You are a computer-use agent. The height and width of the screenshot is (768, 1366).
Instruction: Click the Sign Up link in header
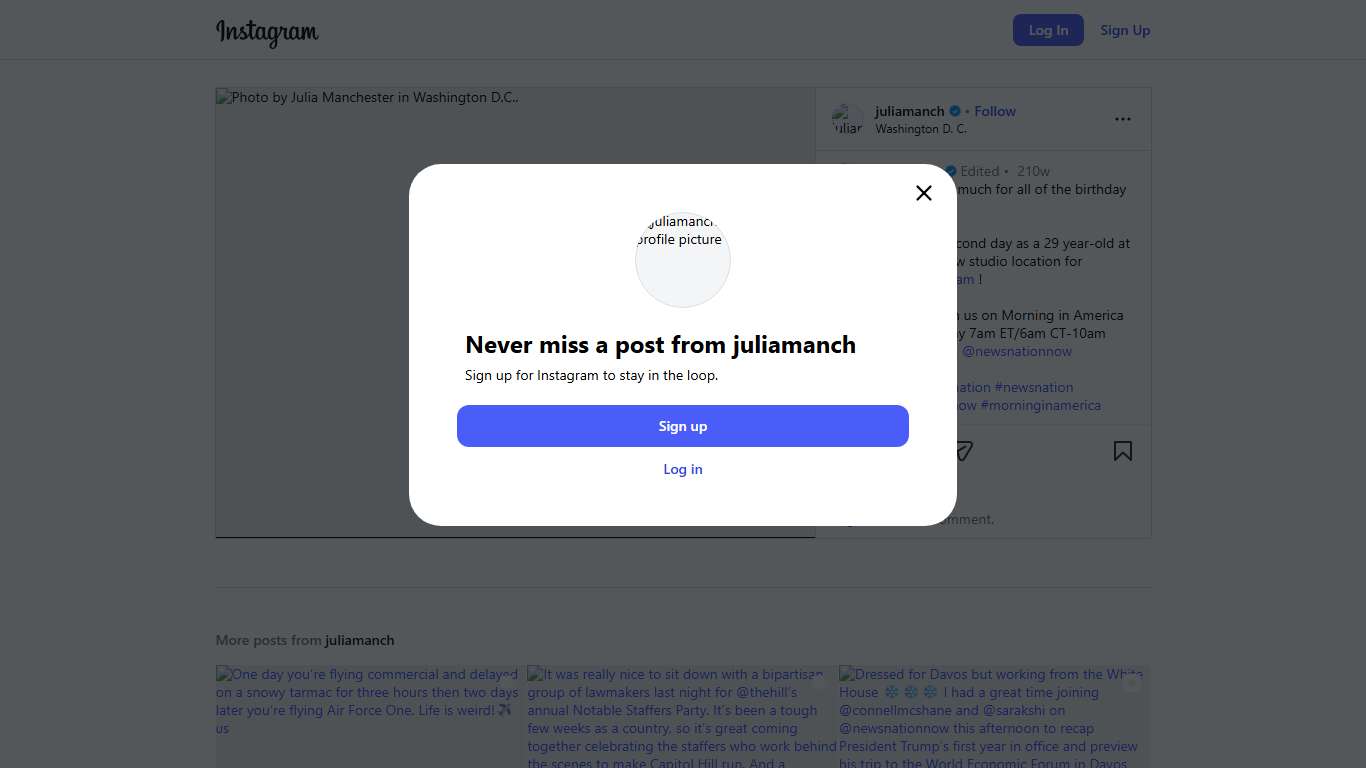coord(1125,30)
